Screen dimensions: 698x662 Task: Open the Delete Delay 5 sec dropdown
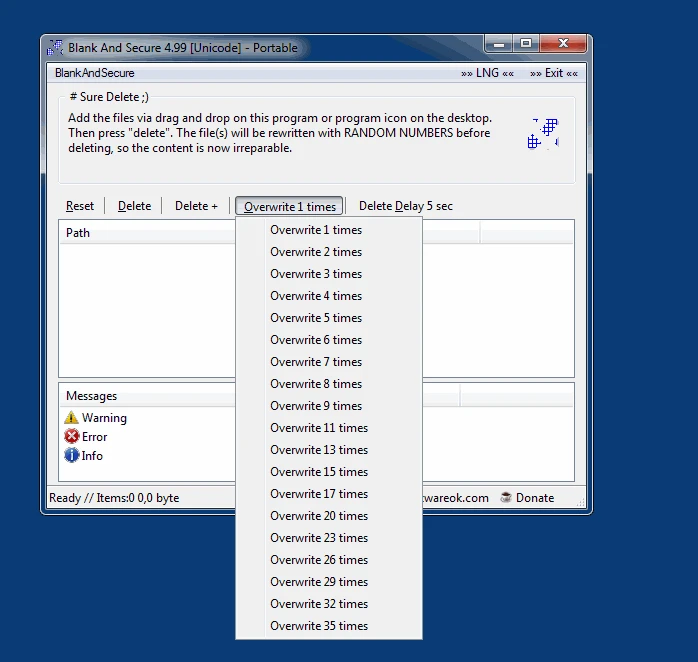click(406, 206)
